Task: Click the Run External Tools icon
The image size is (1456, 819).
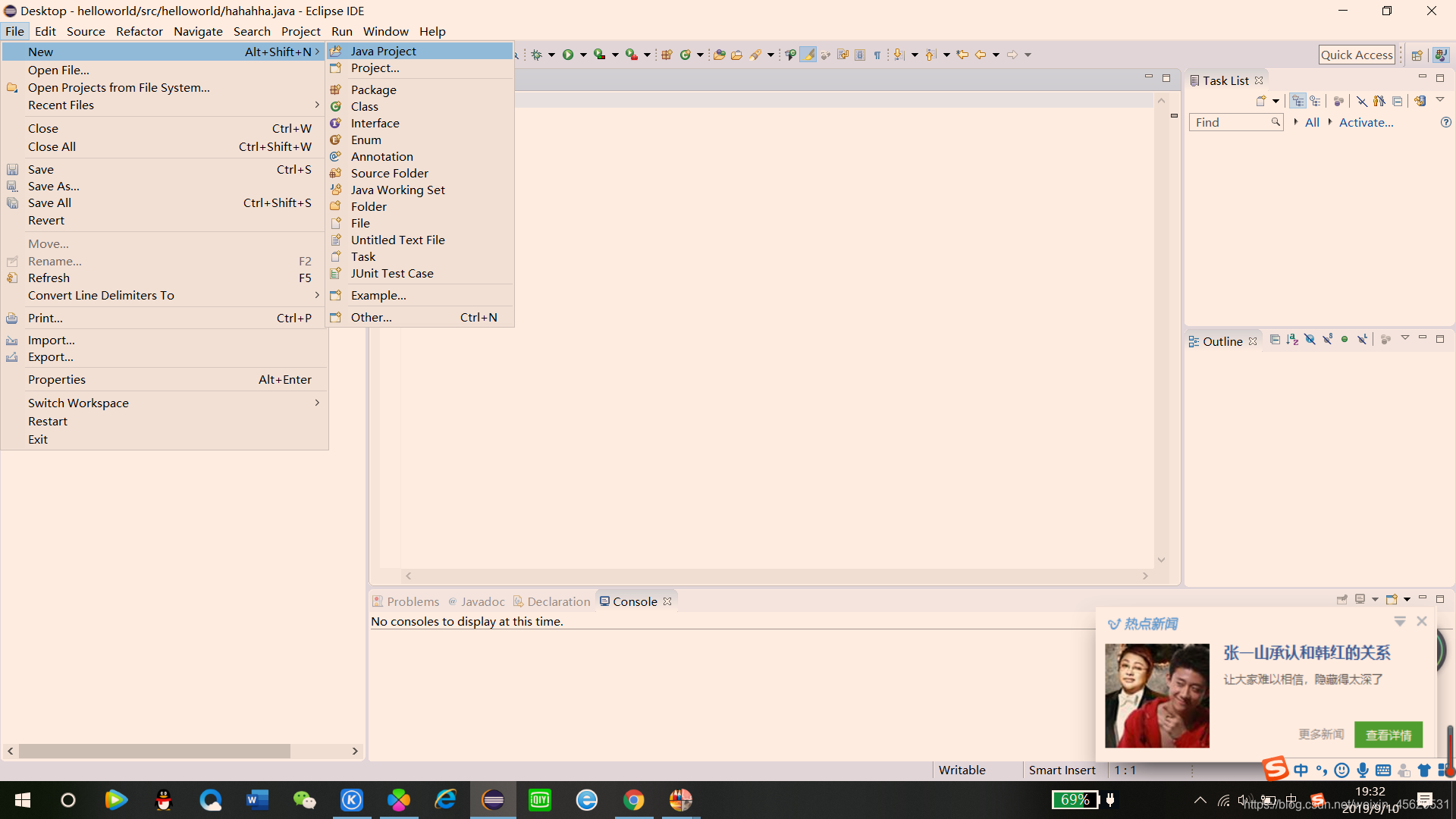Action: [x=631, y=55]
